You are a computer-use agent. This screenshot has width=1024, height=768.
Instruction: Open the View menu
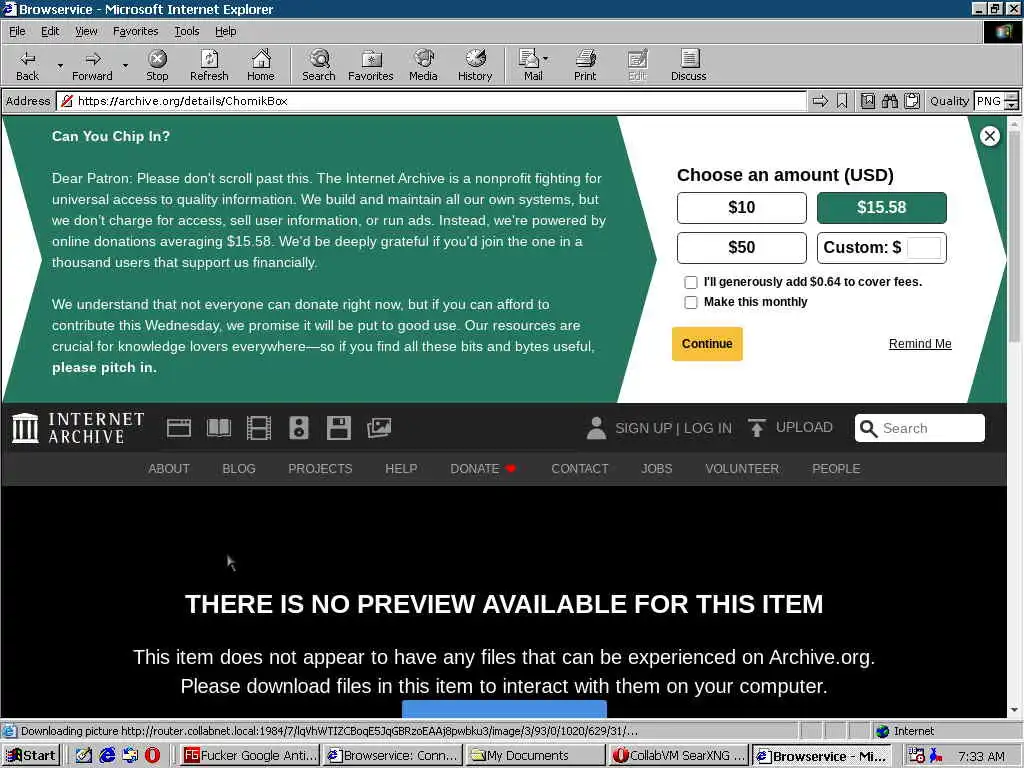coord(86,31)
